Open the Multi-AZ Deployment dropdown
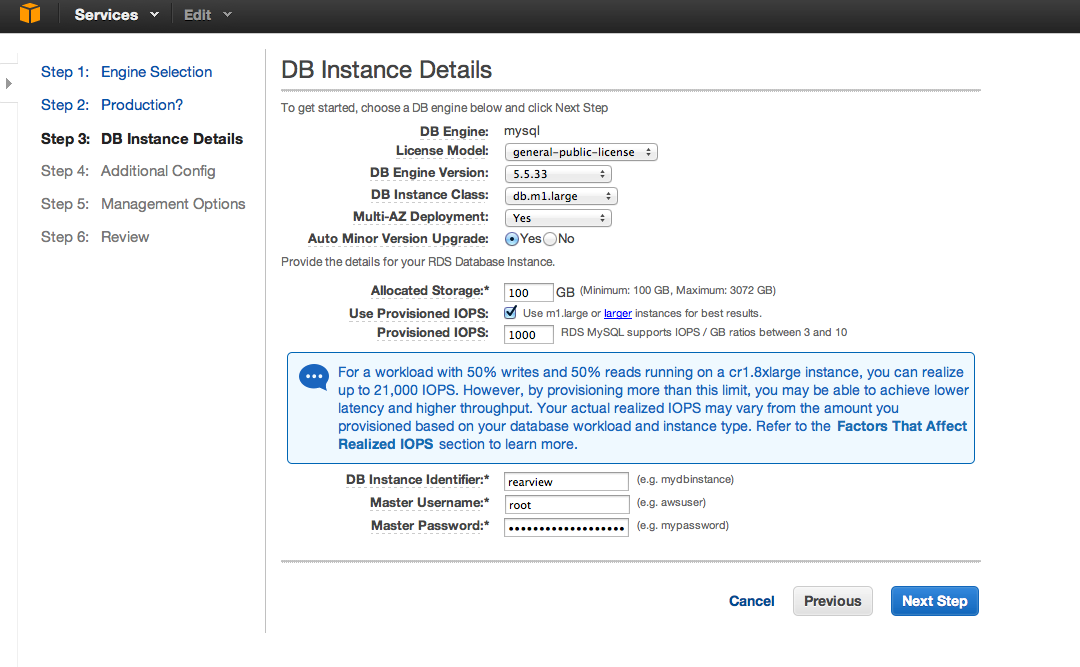This screenshot has width=1080, height=667. 558,218
